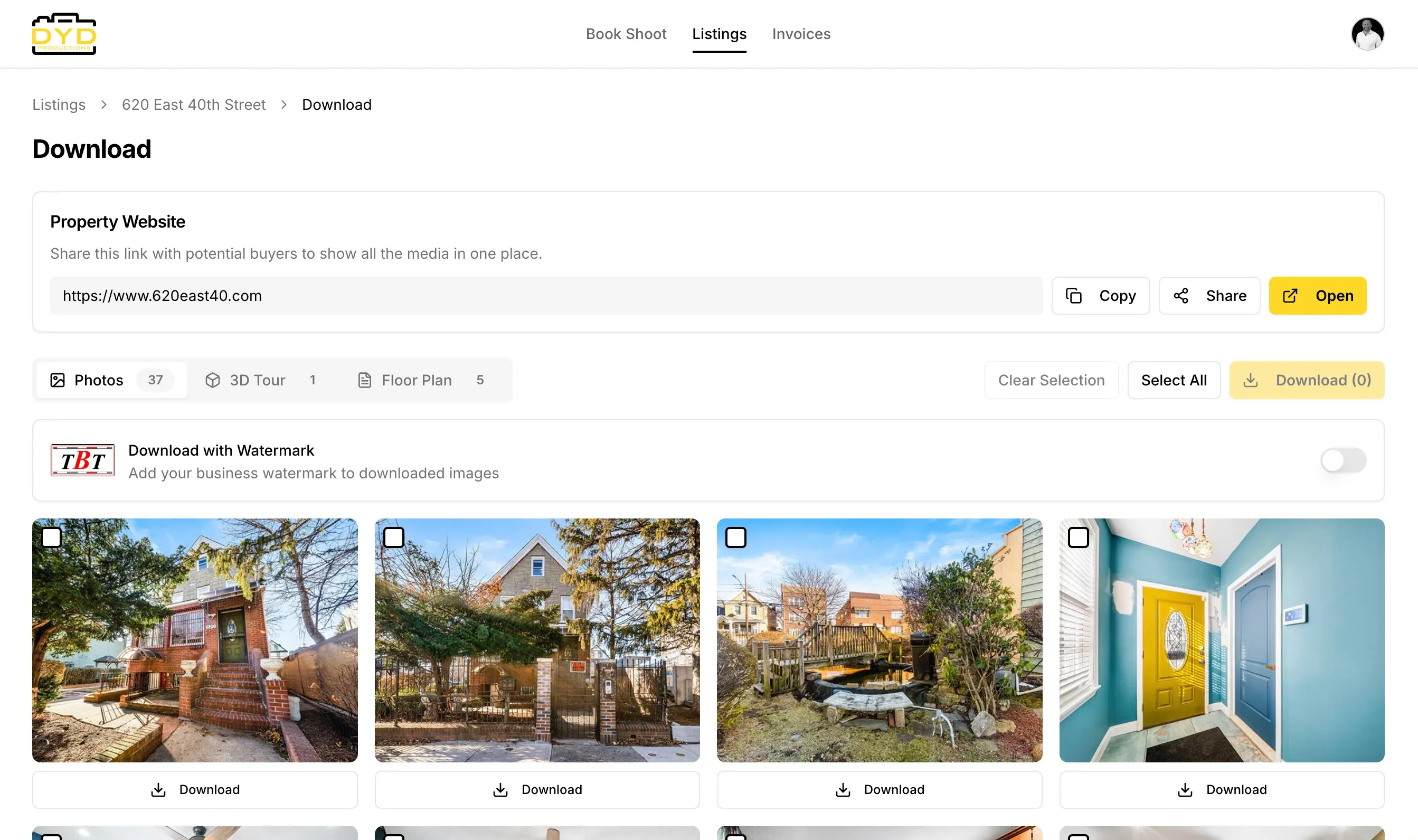
Task: Click the TBT watermark logo thumbnail
Action: (x=82, y=460)
